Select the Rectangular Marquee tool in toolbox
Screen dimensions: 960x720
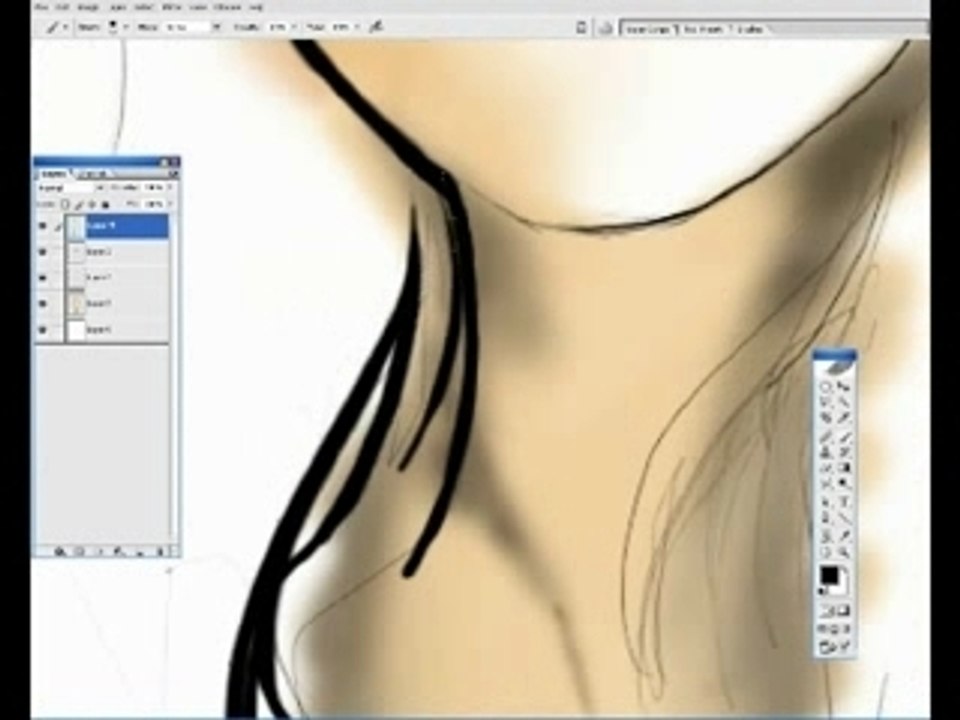pos(826,386)
